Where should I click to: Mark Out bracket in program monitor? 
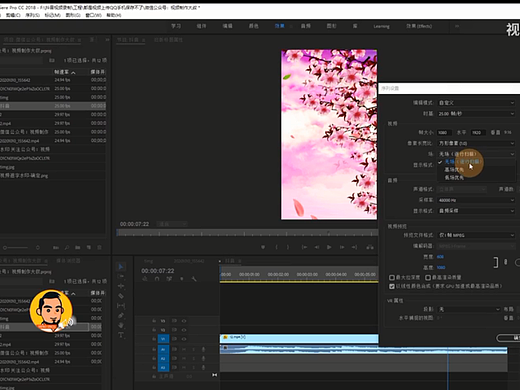[288, 247]
